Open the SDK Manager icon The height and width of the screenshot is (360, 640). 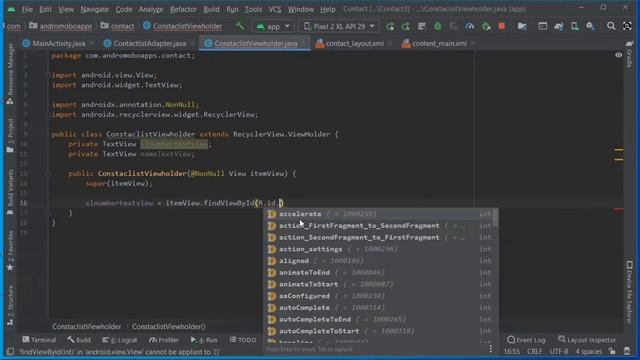point(590,27)
